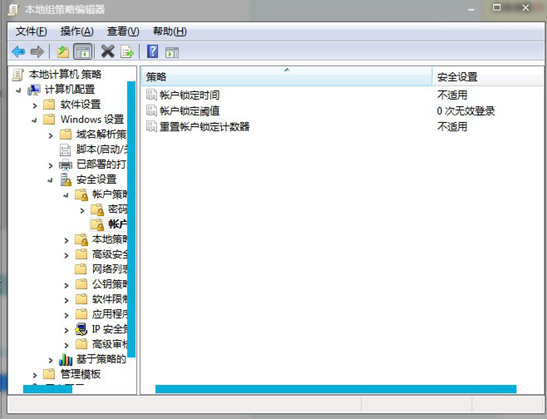Click the 管理模板 folder icon
The image size is (547, 420).
pos(49,374)
